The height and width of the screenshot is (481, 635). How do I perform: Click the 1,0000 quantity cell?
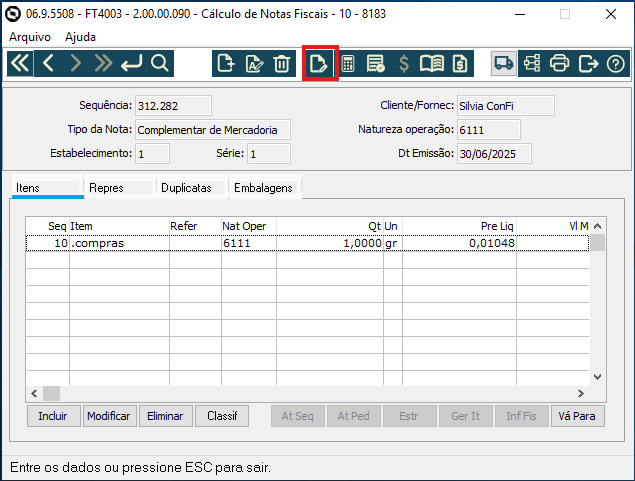pos(330,243)
